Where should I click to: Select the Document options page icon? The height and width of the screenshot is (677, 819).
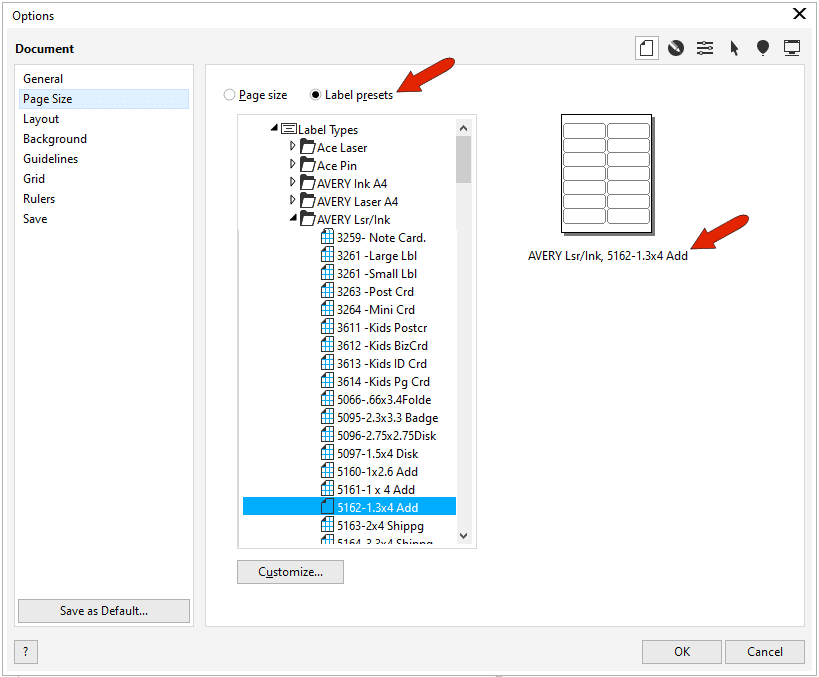(x=646, y=47)
